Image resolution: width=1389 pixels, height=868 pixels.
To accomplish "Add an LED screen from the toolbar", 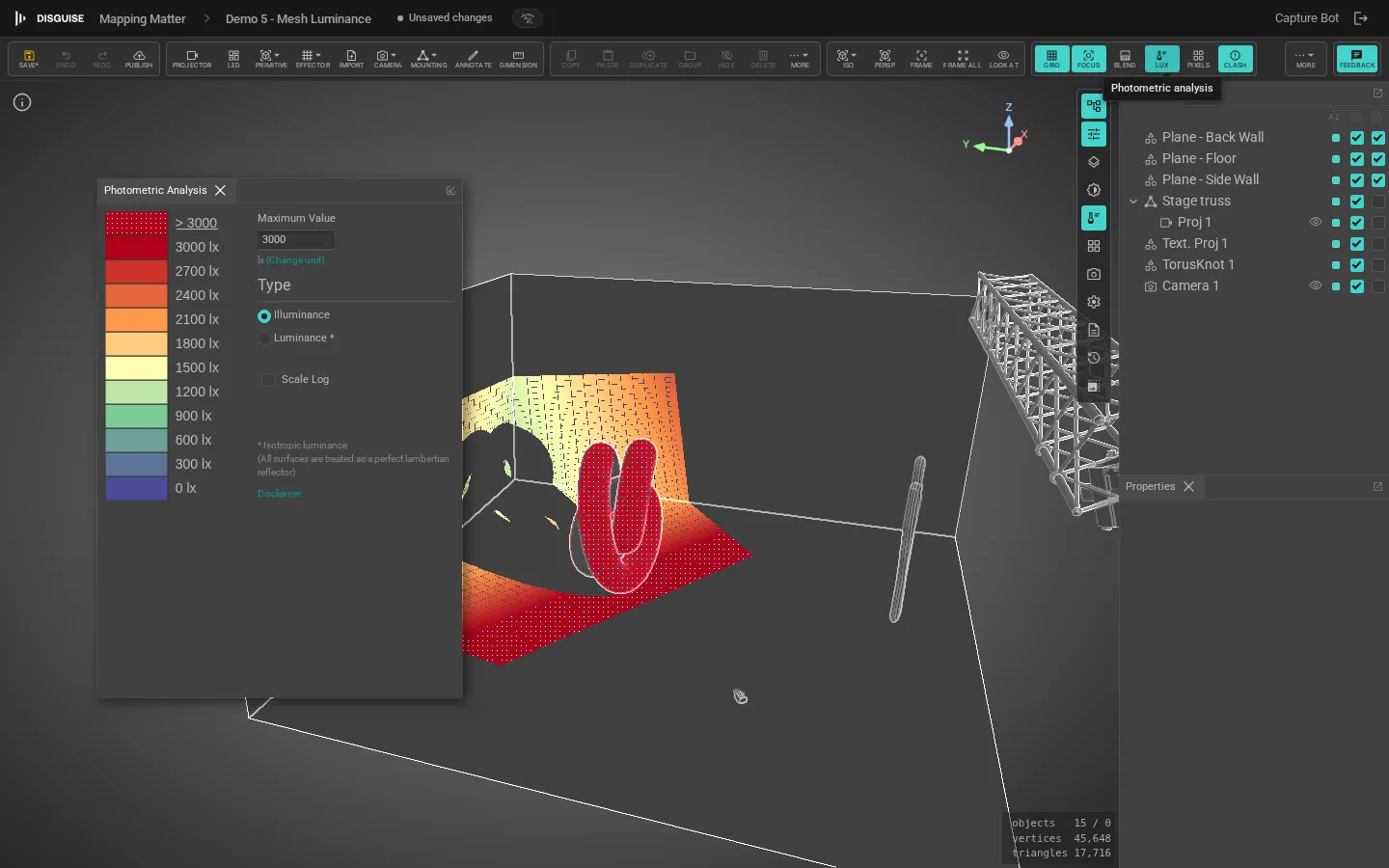I will click(233, 59).
